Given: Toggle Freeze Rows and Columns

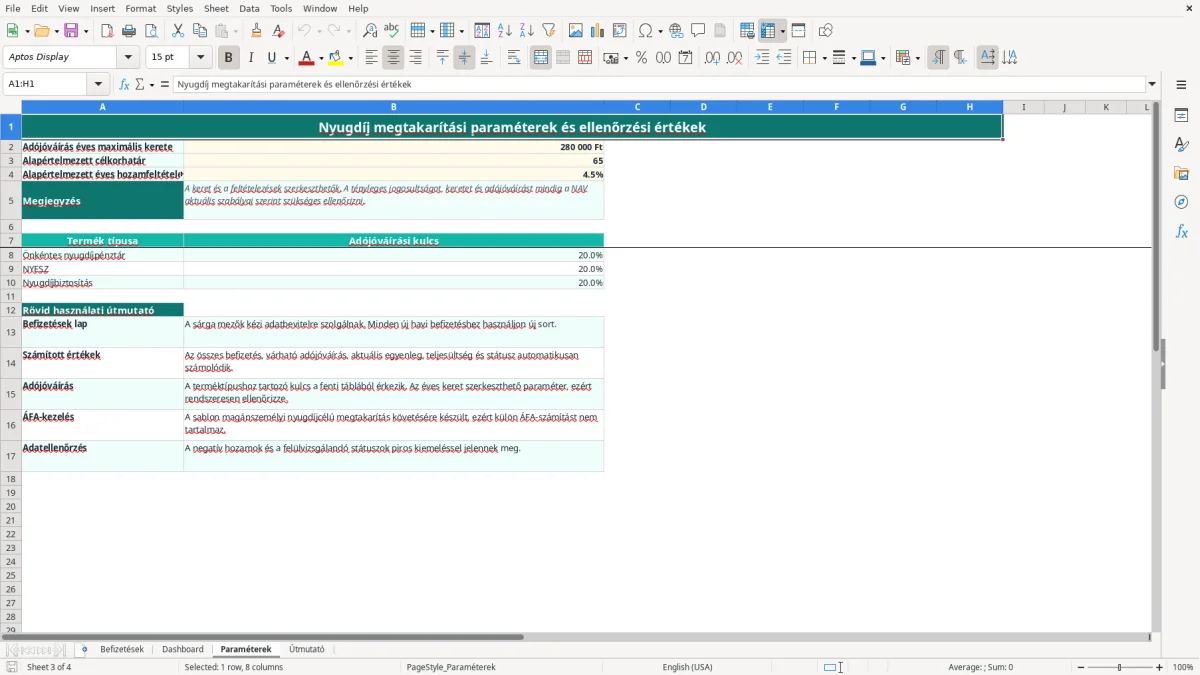Looking at the screenshot, I should [x=768, y=31].
